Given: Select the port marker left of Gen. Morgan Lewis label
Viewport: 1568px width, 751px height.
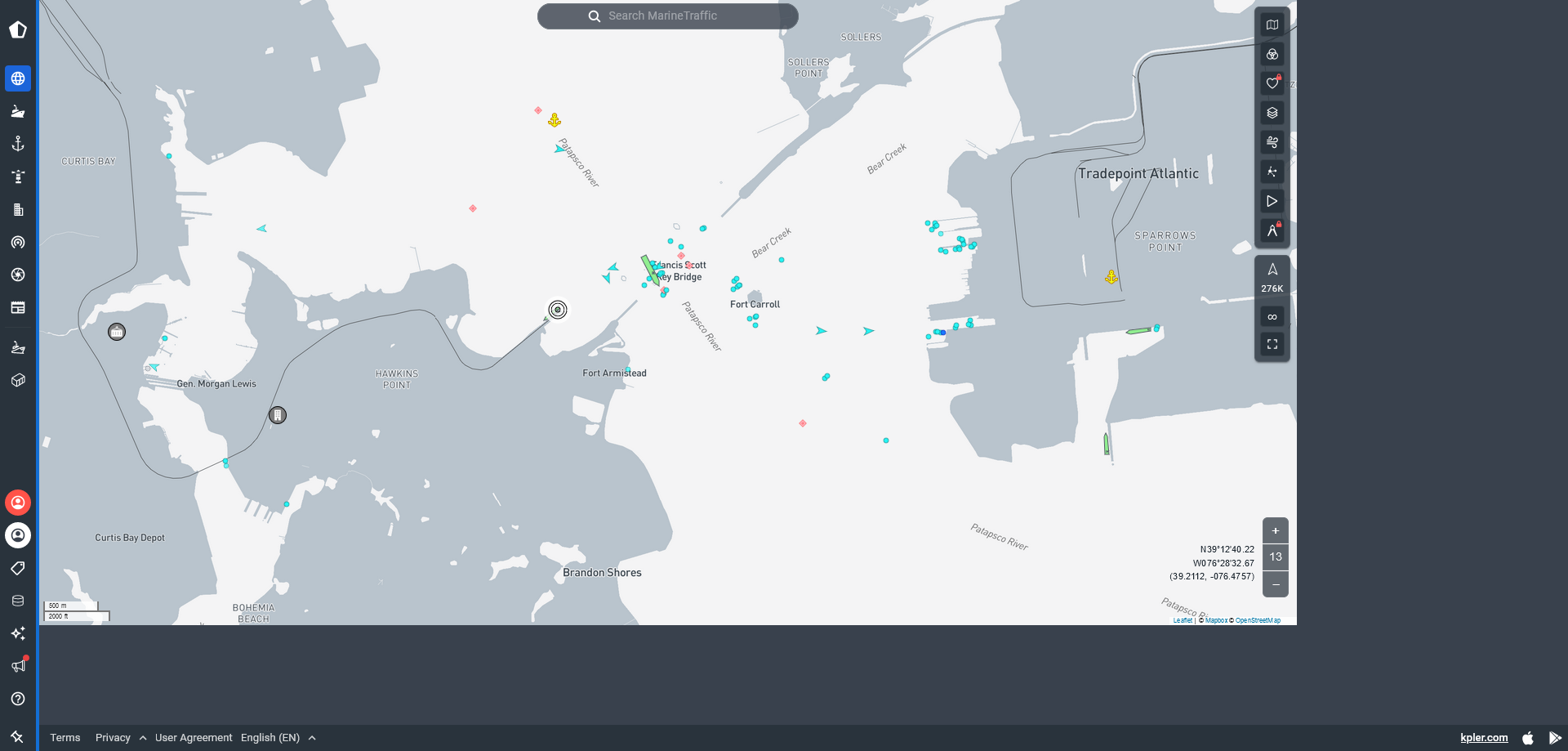Looking at the screenshot, I should [x=117, y=332].
